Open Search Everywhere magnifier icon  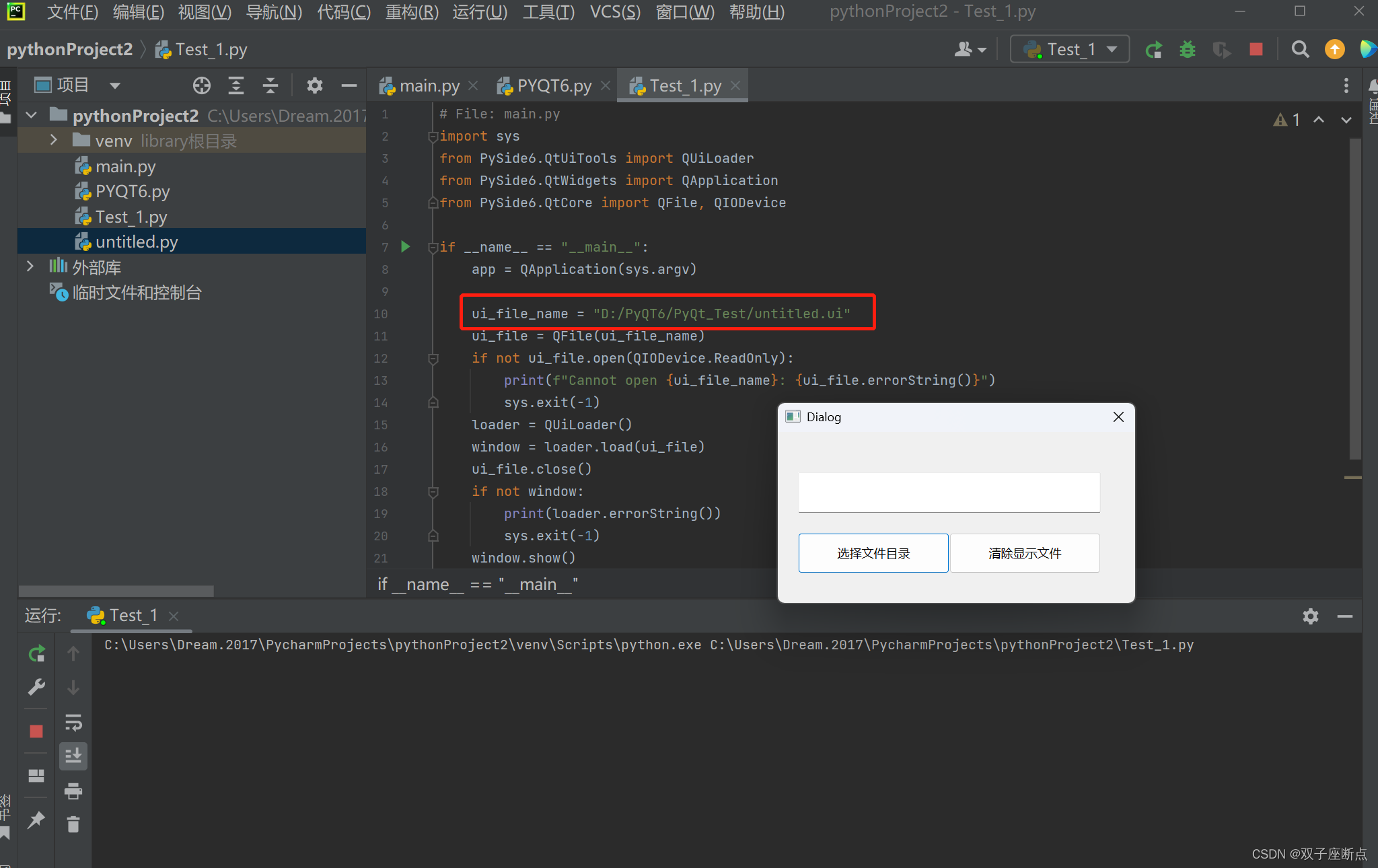[1300, 50]
